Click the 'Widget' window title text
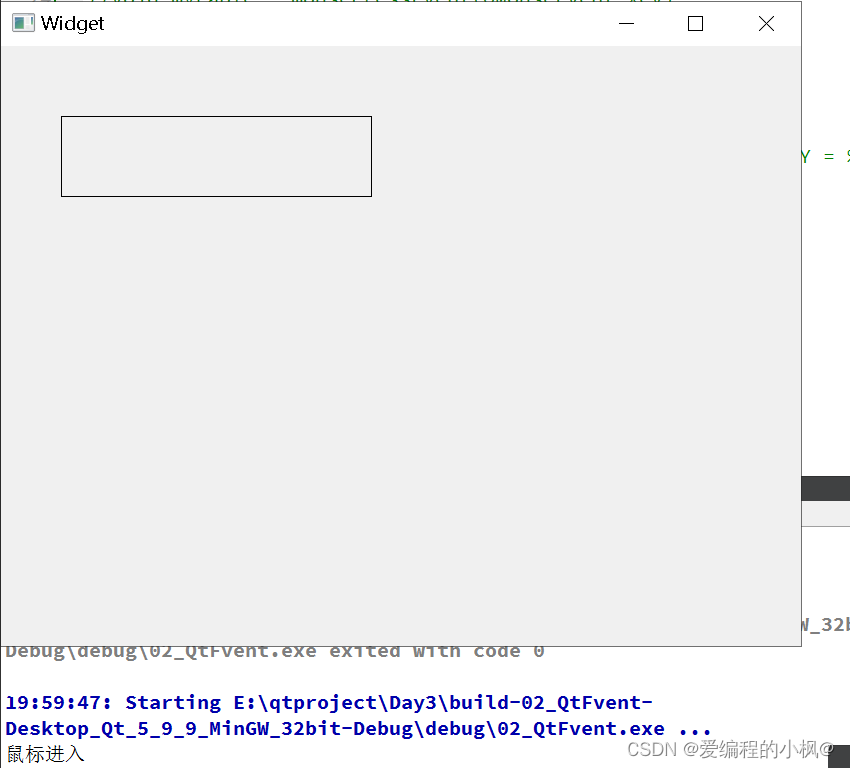The width and height of the screenshot is (850, 768). 72,24
